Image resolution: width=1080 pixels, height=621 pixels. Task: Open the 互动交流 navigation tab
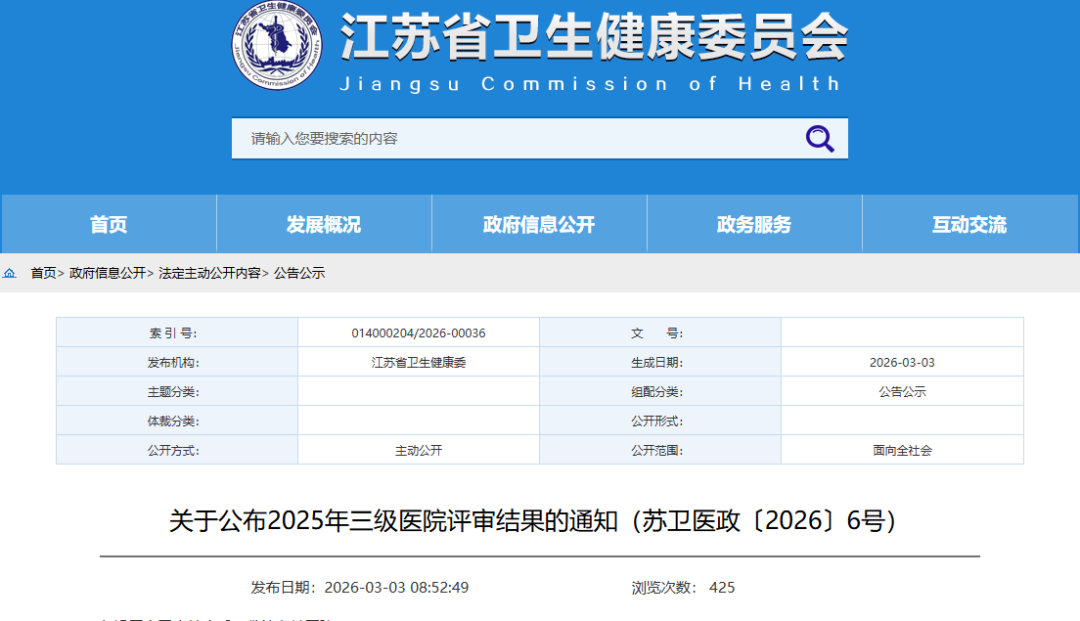(969, 225)
